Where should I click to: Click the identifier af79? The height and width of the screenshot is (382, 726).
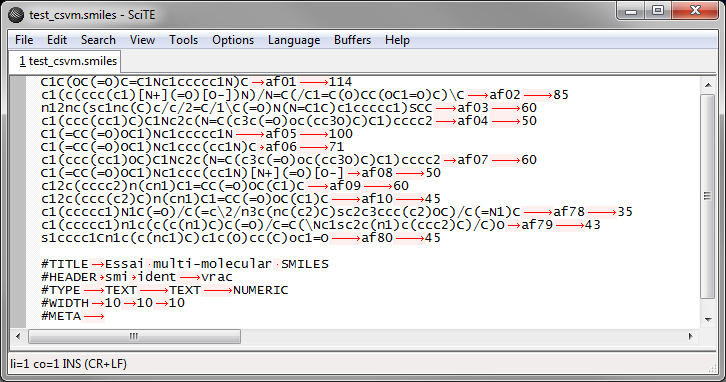pos(537,225)
